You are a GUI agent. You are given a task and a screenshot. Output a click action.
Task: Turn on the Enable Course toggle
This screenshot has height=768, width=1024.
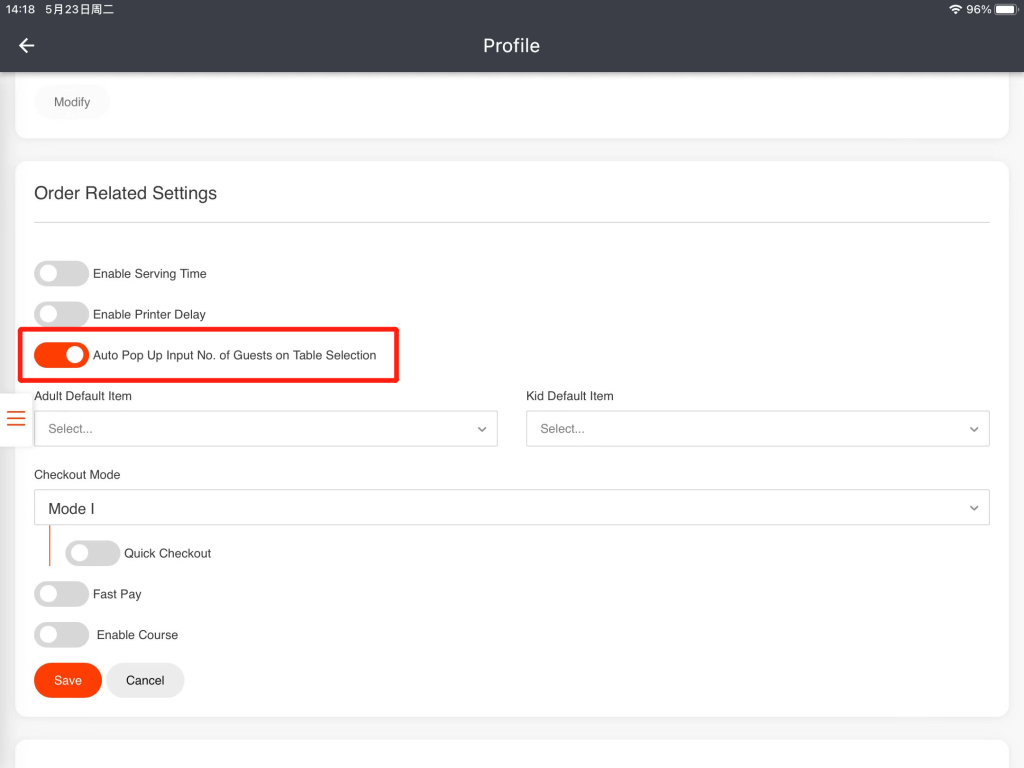[61, 635]
